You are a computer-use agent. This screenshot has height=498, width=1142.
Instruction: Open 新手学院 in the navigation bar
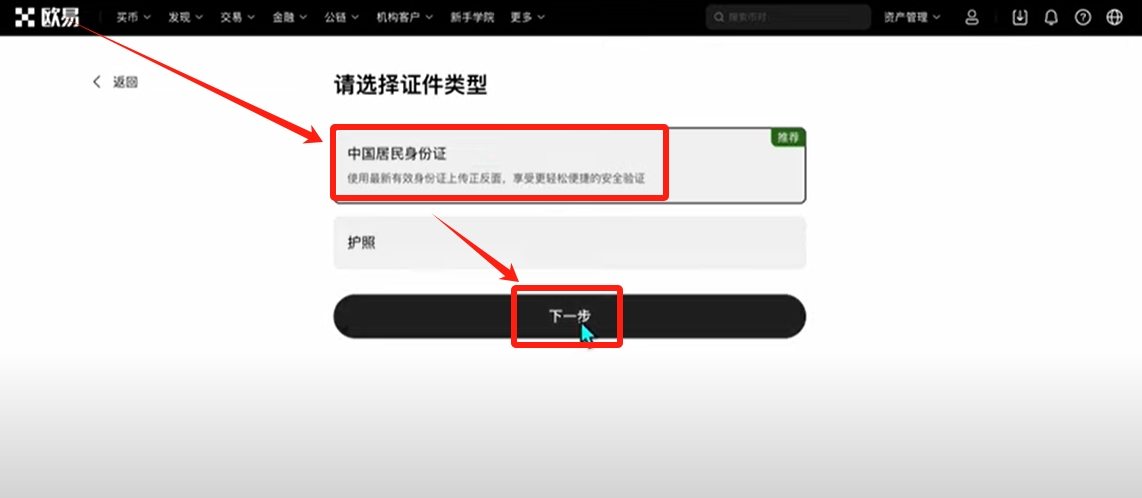tap(471, 17)
